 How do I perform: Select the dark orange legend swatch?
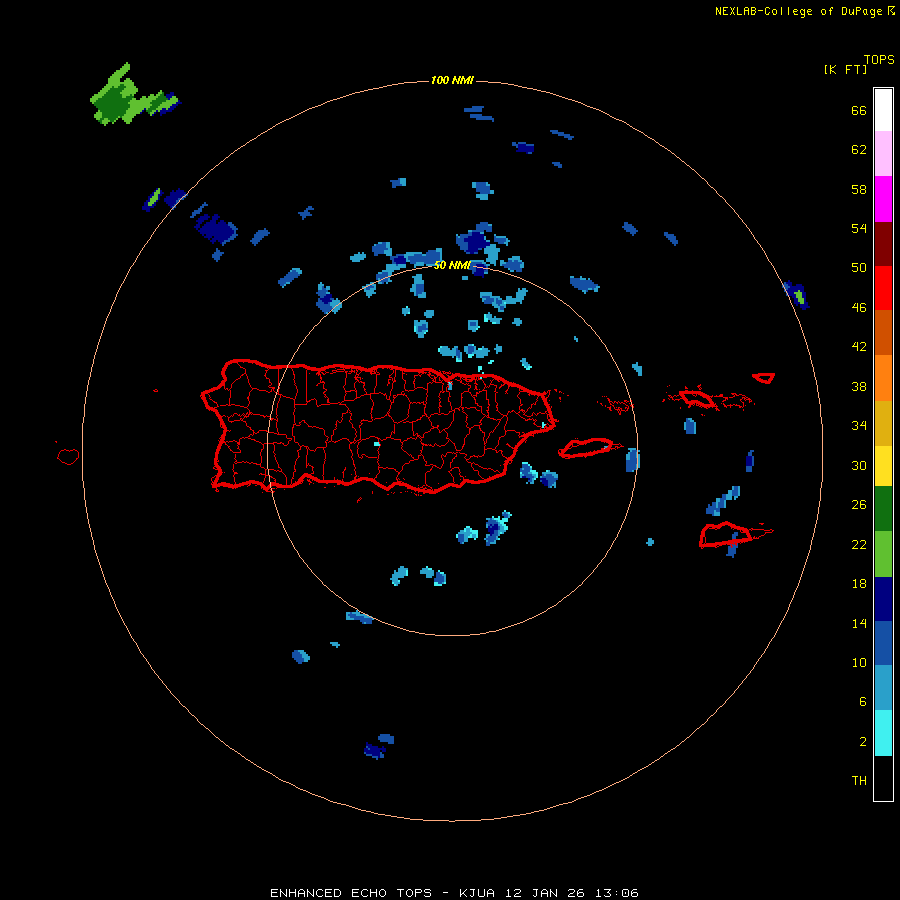click(x=883, y=332)
